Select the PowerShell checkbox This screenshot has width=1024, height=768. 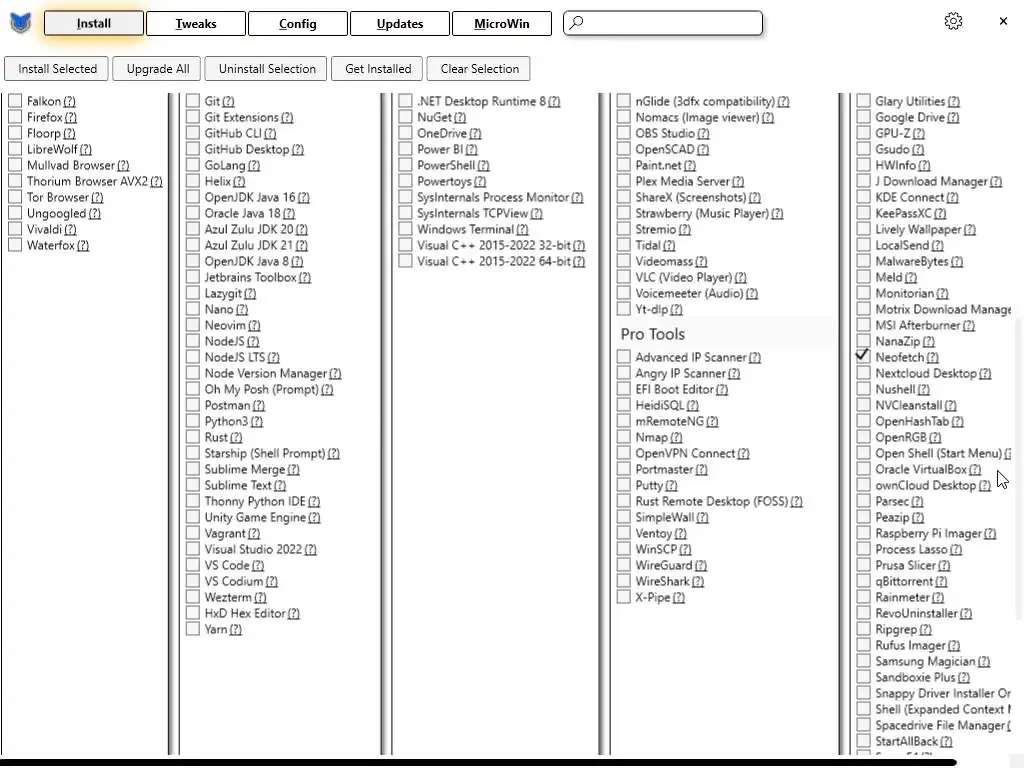click(x=406, y=165)
